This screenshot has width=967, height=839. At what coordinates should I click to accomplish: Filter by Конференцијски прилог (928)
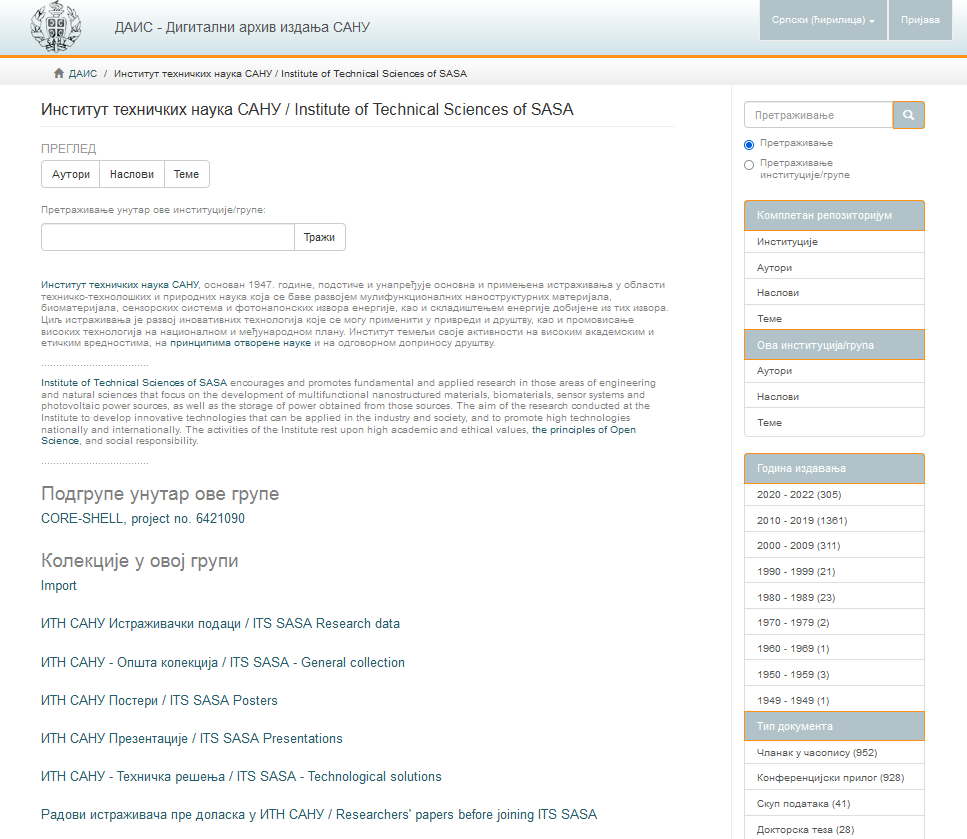click(834, 778)
